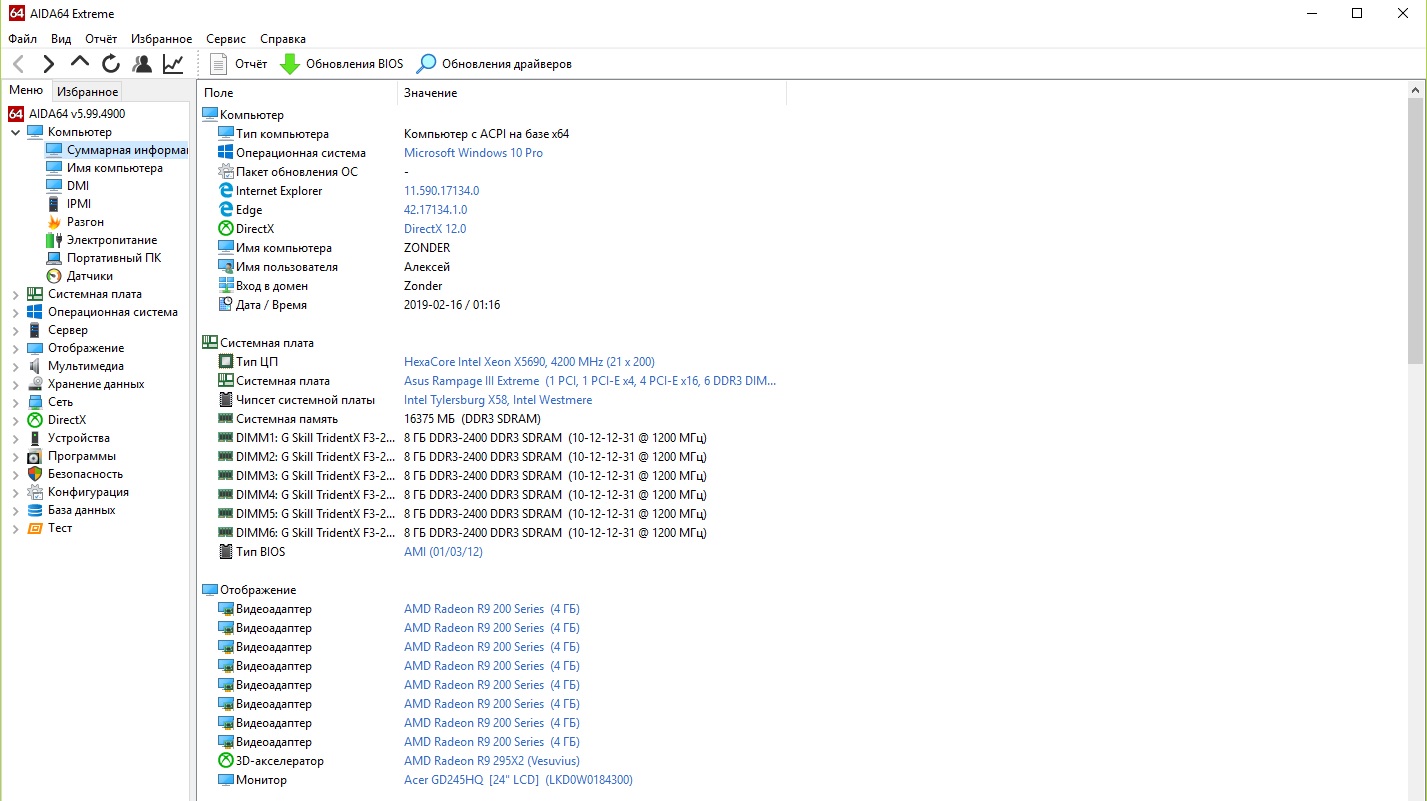Click the Тест benchmark icon in the tree
Screen dimensions: 1427x801
coord(35,528)
